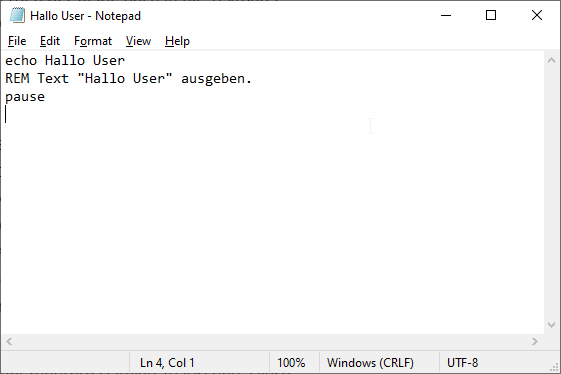
Task: Maximize the Notepad window
Action: (x=491, y=15)
